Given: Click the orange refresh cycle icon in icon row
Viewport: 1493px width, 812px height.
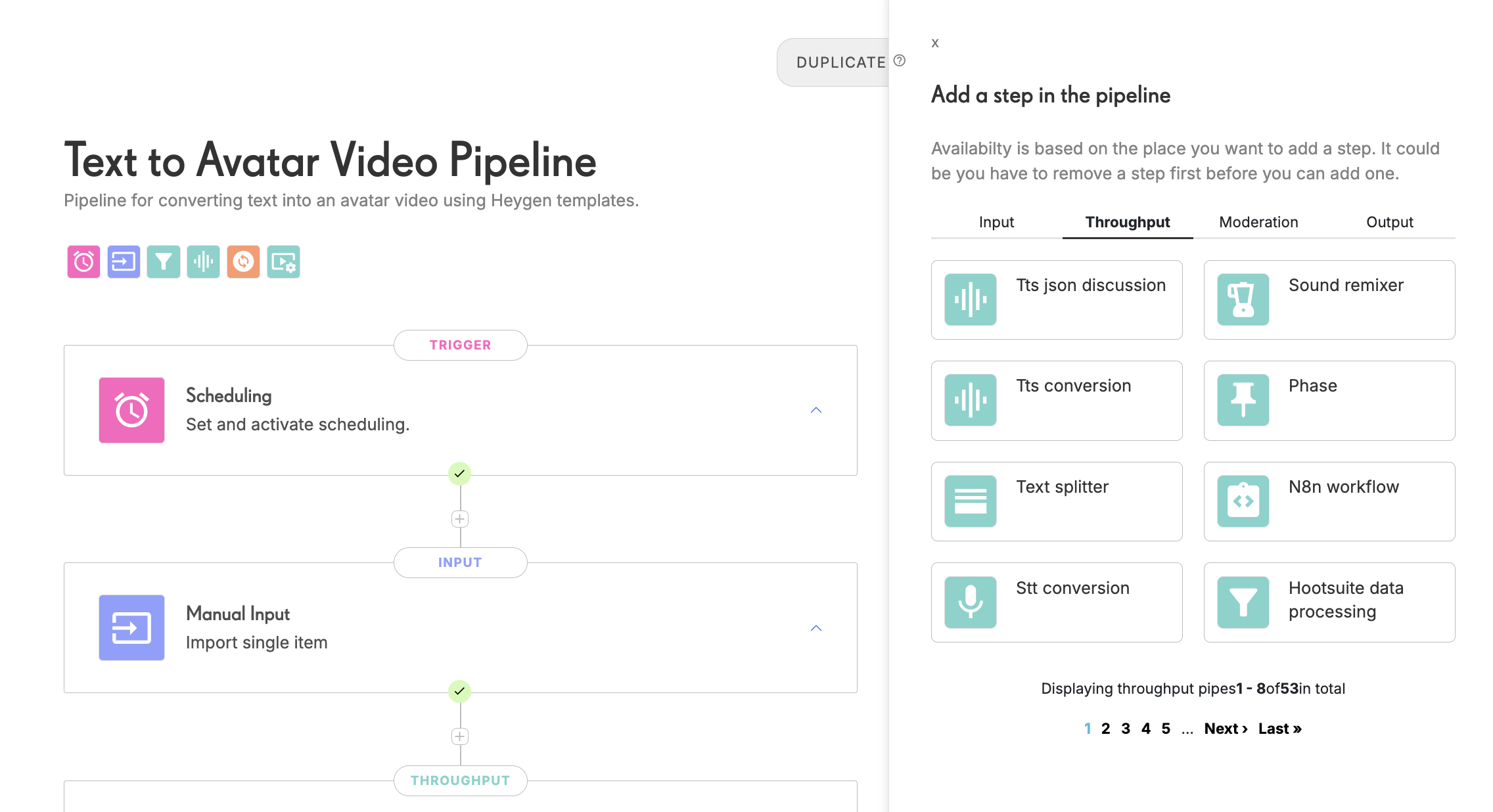Looking at the screenshot, I should 243,262.
